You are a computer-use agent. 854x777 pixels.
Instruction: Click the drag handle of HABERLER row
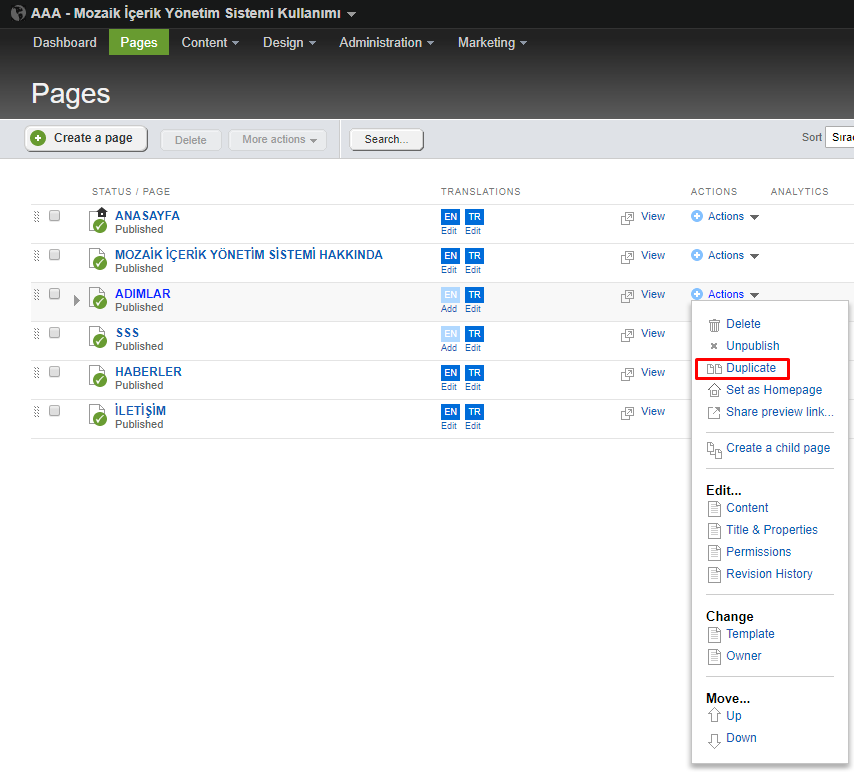[x=36, y=372]
